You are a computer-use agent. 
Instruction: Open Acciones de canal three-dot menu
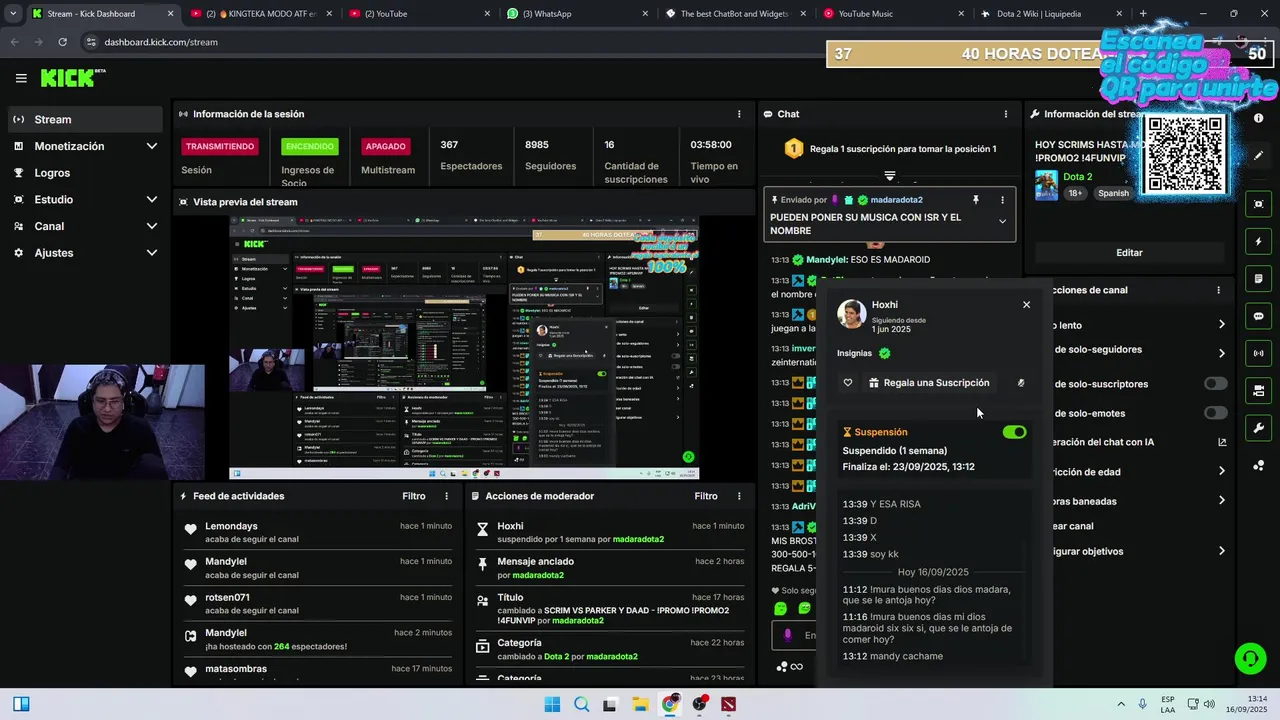(1218, 290)
